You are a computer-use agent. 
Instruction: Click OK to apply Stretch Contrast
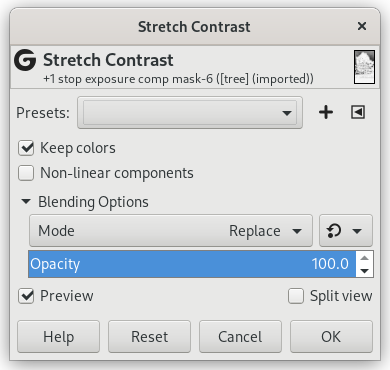[331, 337]
